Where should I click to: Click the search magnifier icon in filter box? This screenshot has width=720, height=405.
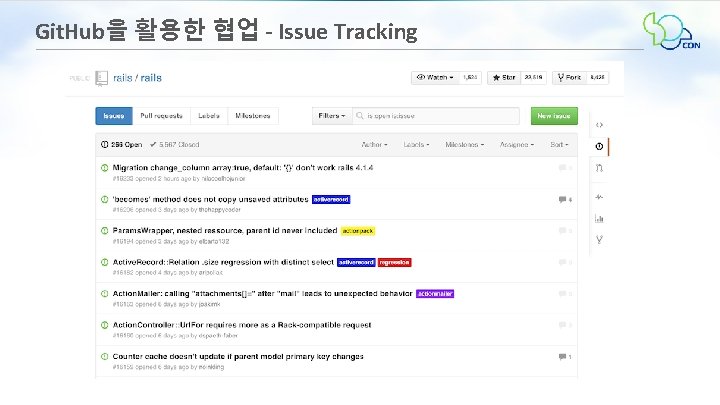click(360, 116)
